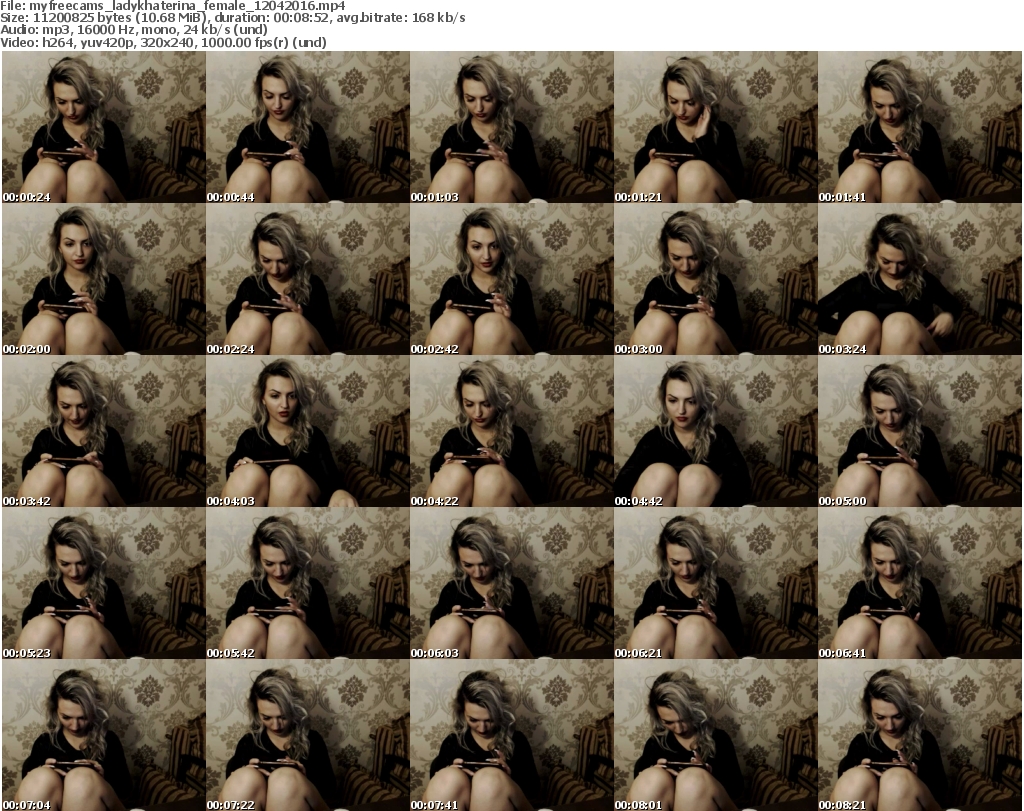This screenshot has width=1024, height=811.
Task: Select the thumbnail at 00:01:41
Action: (x=919, y=127)
